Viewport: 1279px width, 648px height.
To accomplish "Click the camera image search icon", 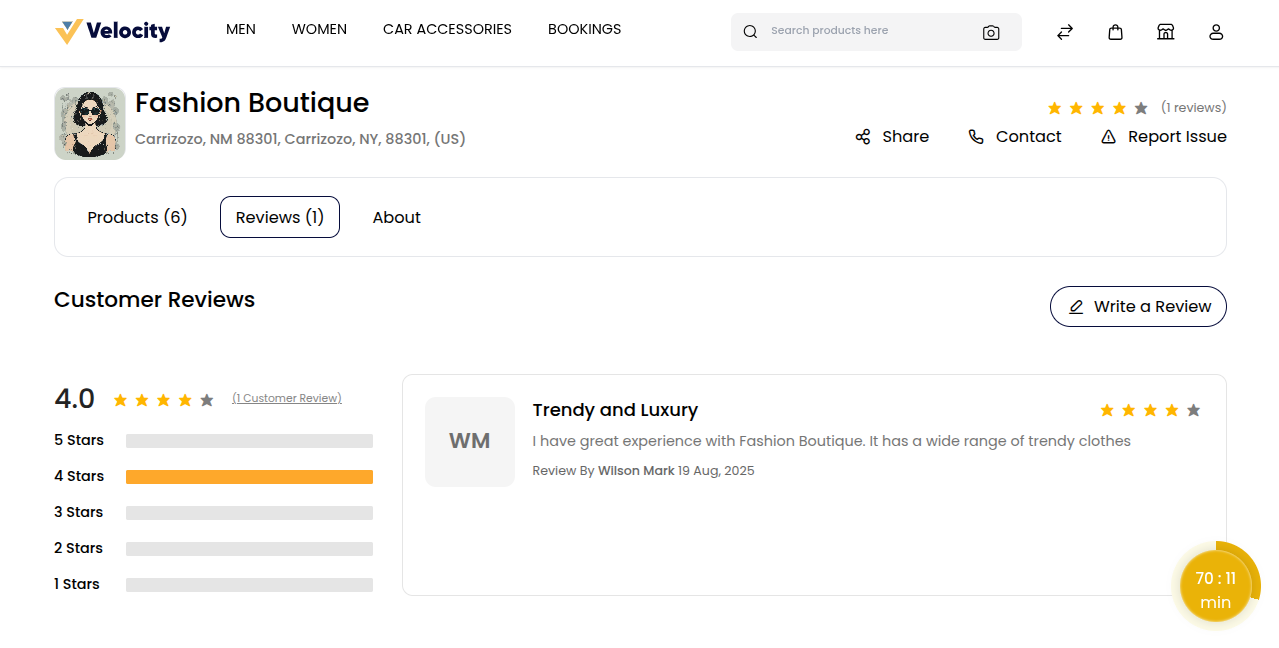I will click(990, 32).
